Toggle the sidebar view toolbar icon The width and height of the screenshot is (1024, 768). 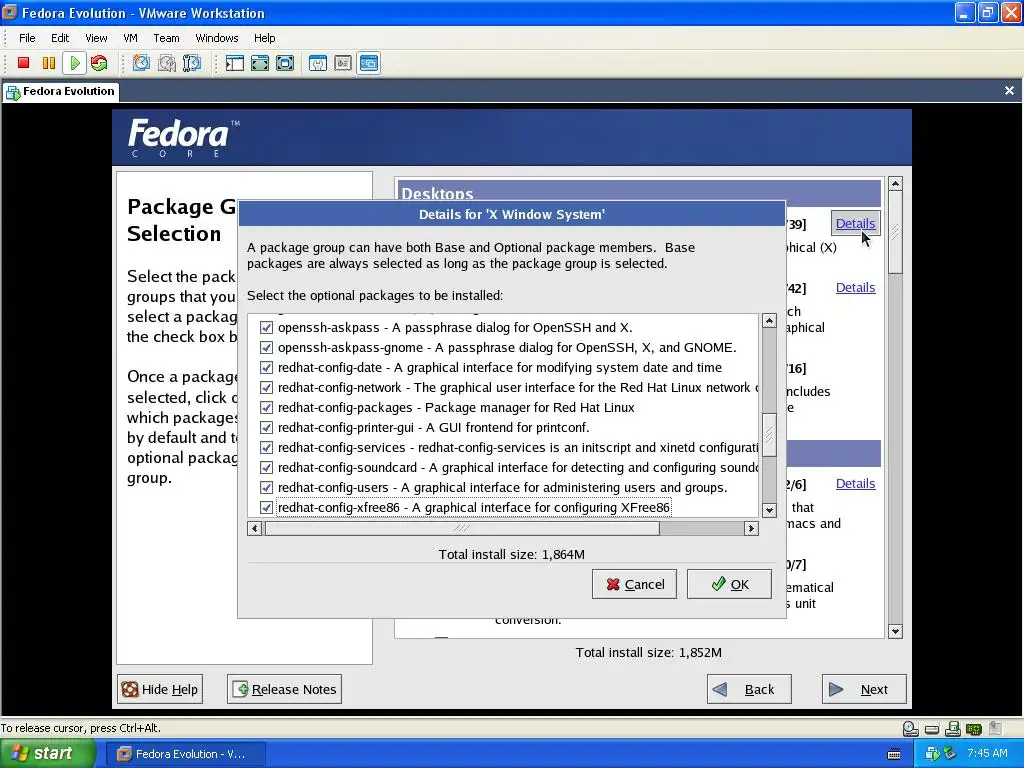(234, 63)
